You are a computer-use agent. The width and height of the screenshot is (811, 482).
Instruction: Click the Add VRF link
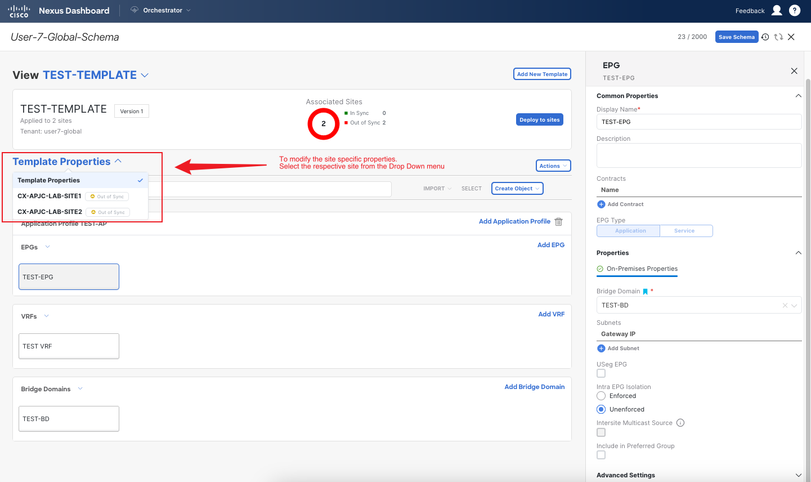point(551,314)
